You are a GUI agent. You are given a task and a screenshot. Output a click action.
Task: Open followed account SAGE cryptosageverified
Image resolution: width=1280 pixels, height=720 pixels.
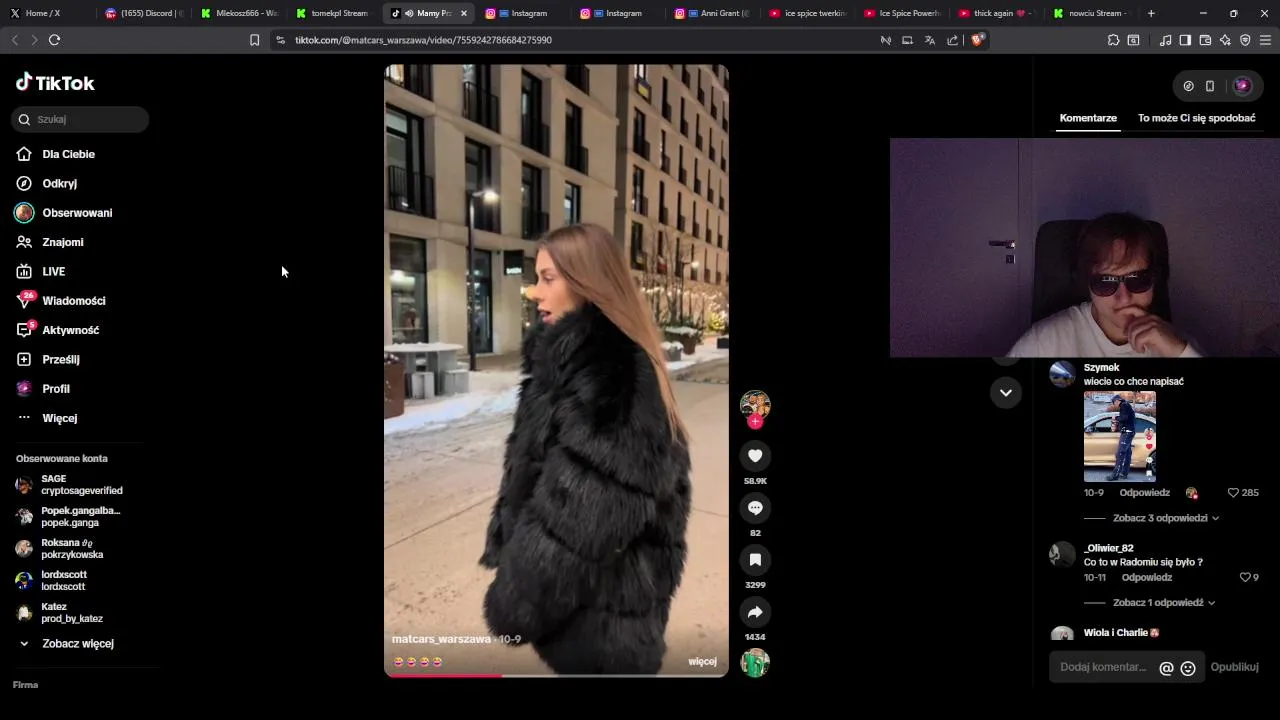(x=69, y=485)
